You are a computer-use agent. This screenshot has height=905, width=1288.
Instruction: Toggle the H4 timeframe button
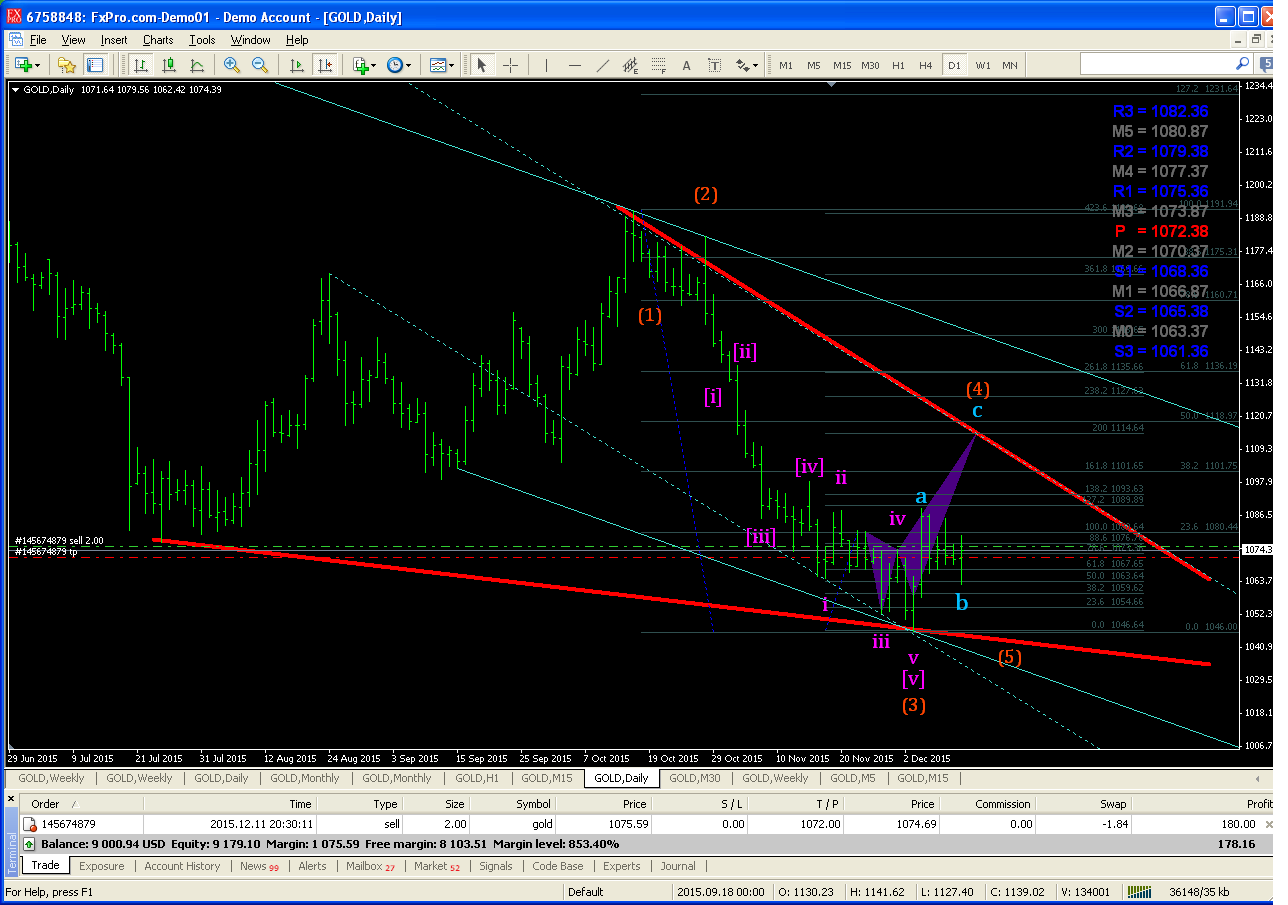(926, 65)
